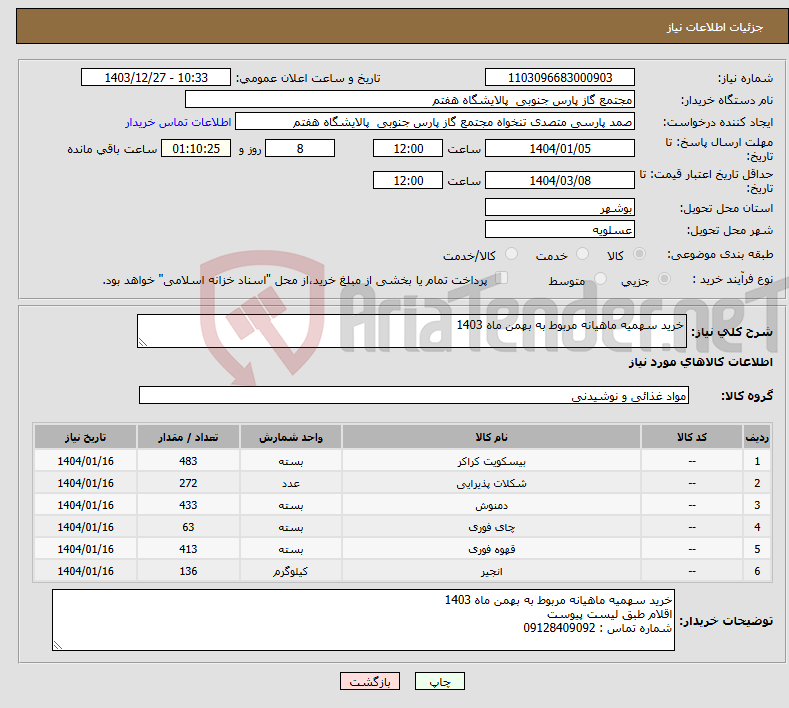Toggle the اسناد خزانه اسلامی payment checkbox
The width and height of the screenshot is (789, 708).
[x=502, y=280]
